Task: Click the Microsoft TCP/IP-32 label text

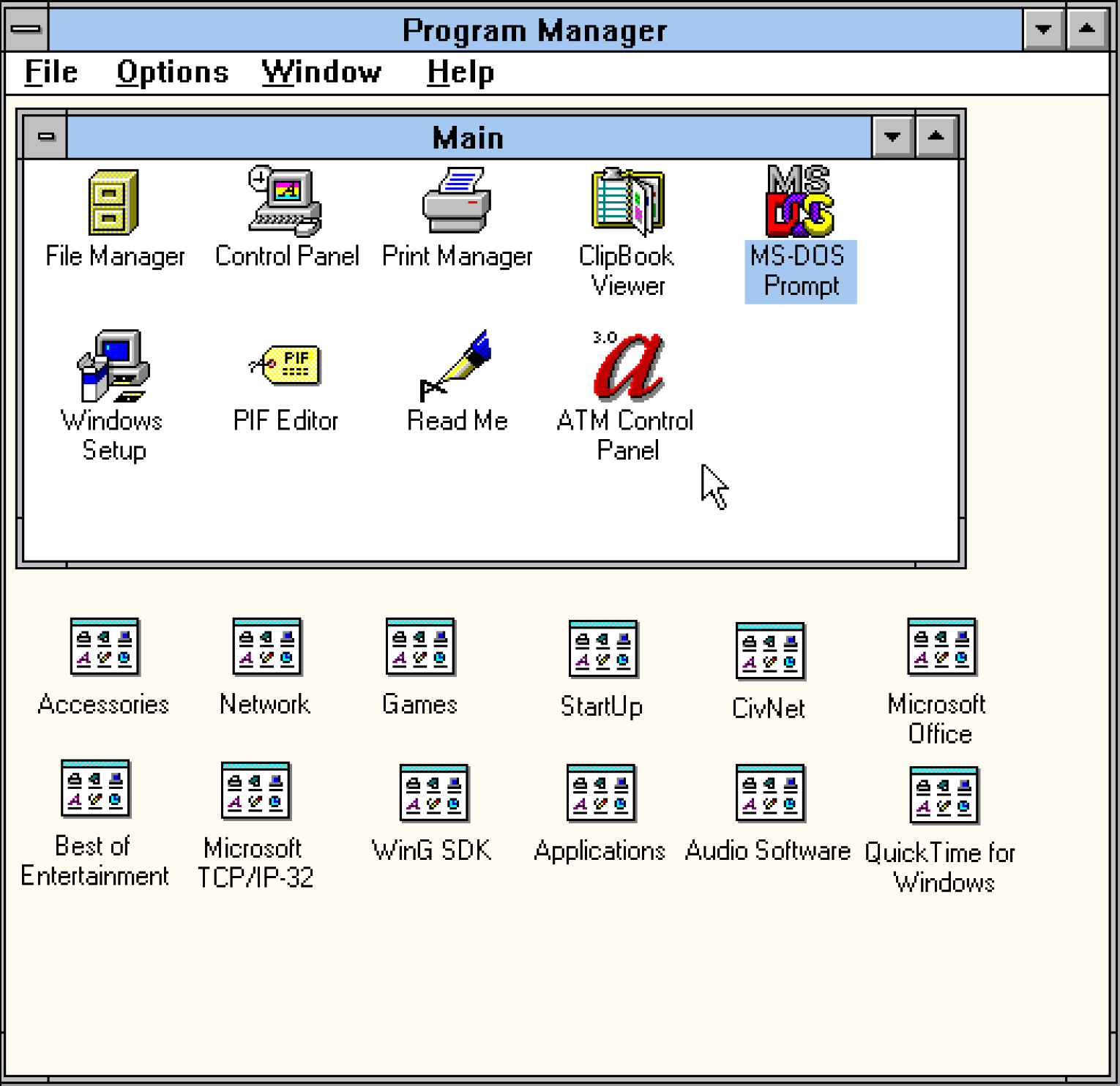Action: tap(255, 863)
